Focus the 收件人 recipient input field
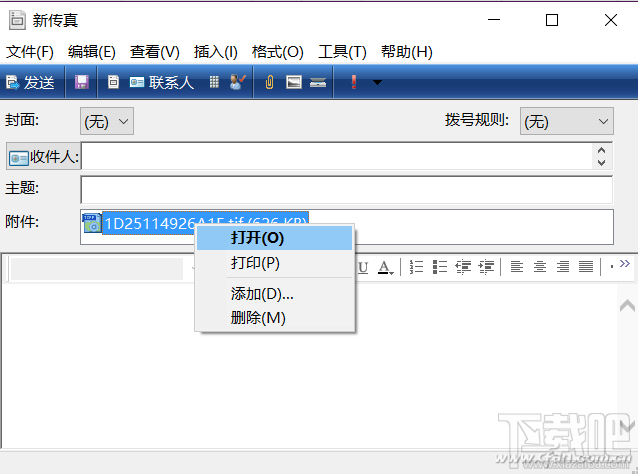Screen dimensions: 638x474 (337, 156)
